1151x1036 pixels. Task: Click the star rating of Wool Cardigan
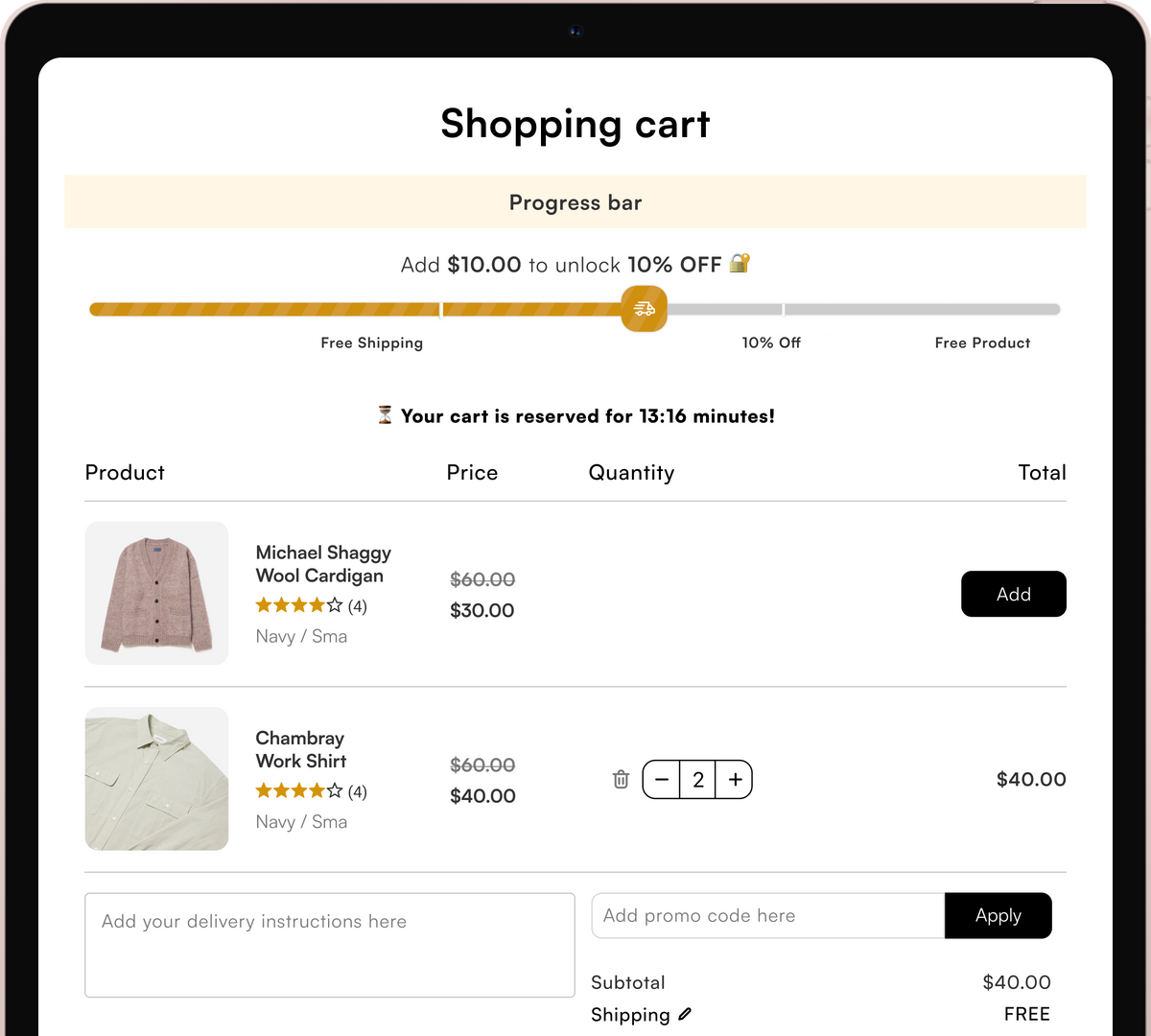click(298, 605)
